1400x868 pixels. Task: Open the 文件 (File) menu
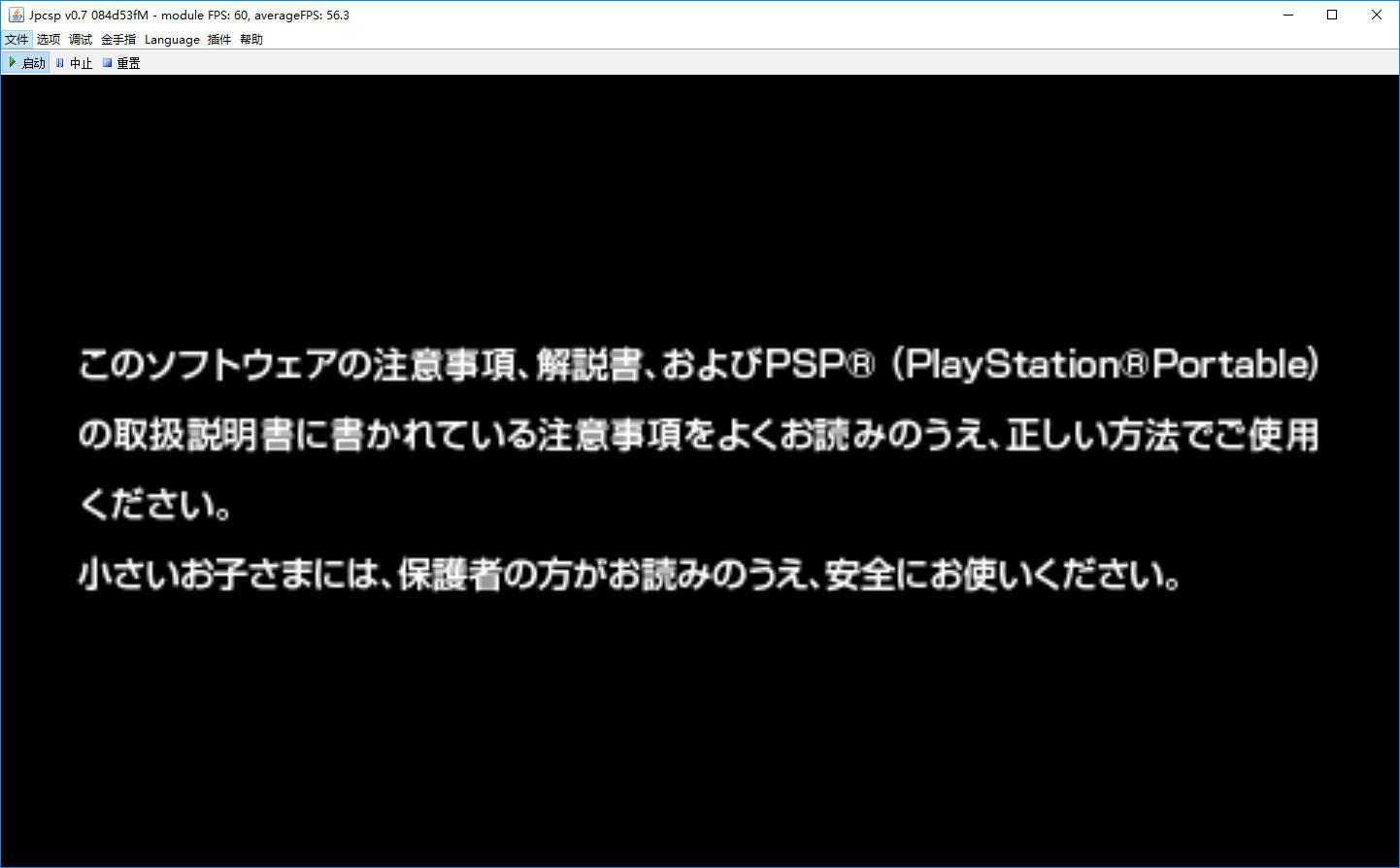[x=17, y=40]
